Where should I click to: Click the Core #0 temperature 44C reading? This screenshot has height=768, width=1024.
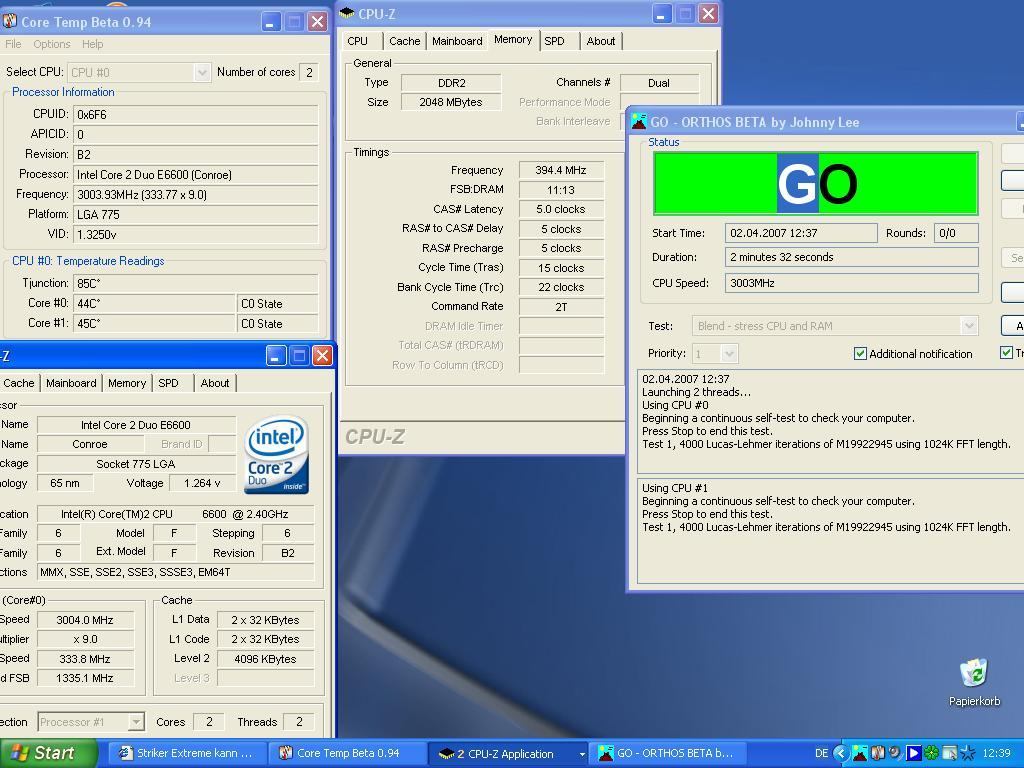154,303
